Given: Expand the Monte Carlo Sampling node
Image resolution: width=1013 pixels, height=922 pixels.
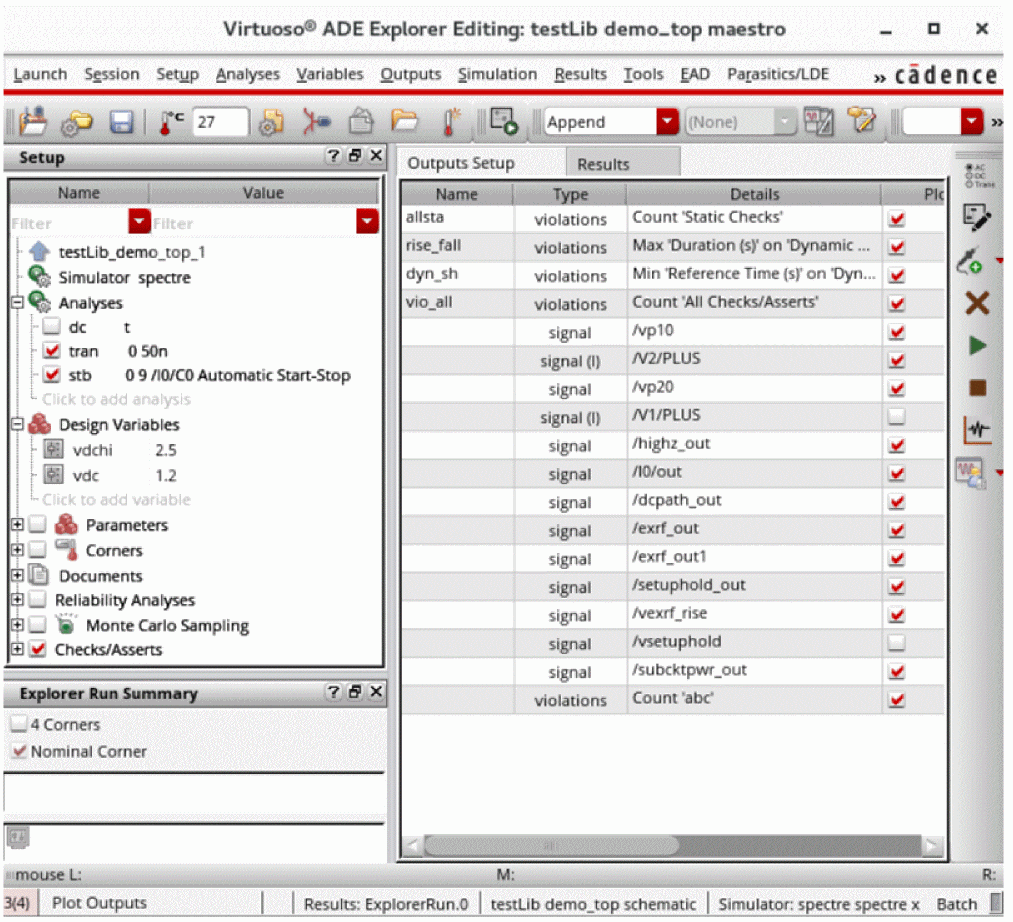Looking at the screenshot, I should (x=18, y=626).
